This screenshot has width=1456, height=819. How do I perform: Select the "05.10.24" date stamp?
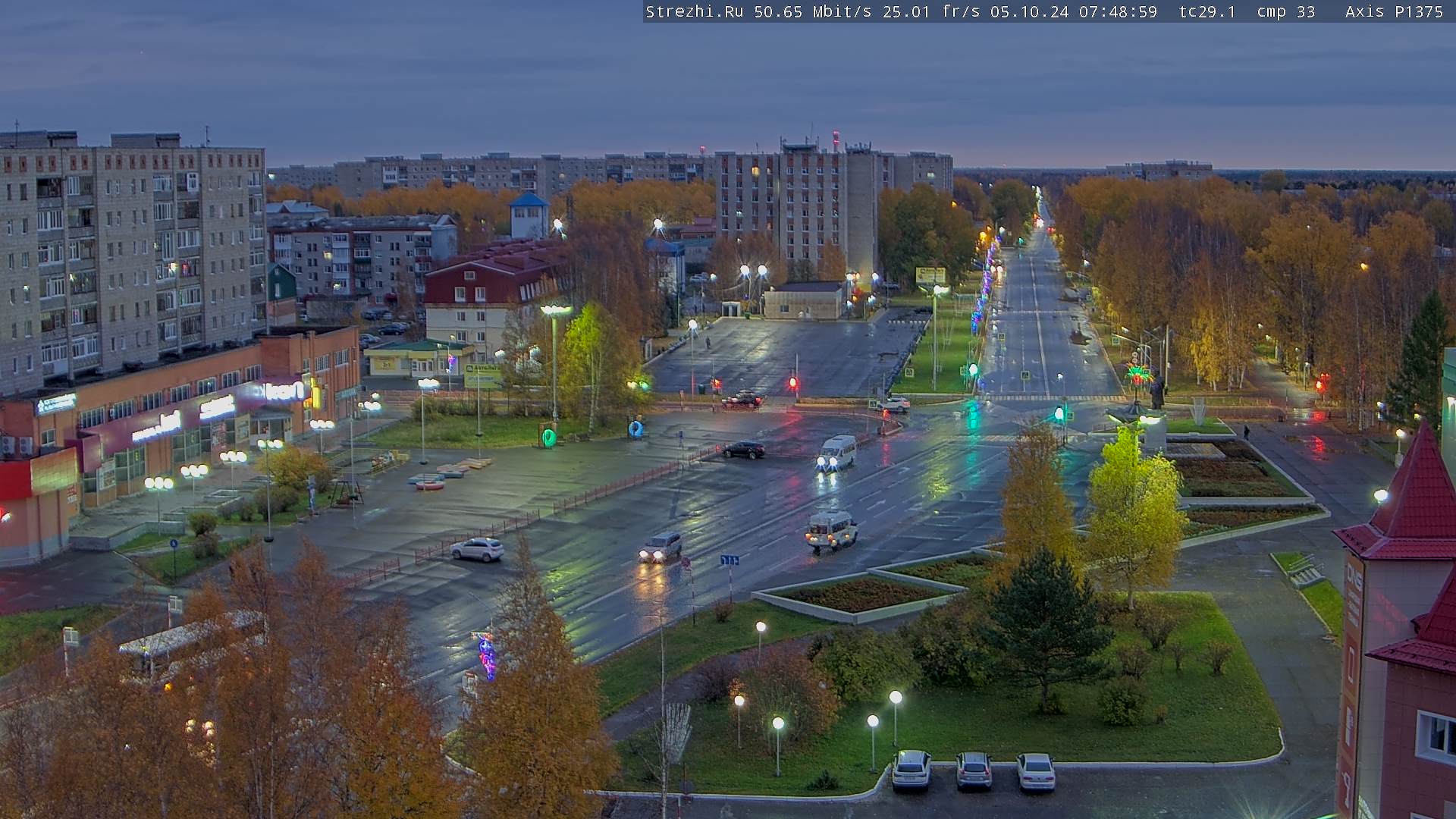coord(1029,11)
